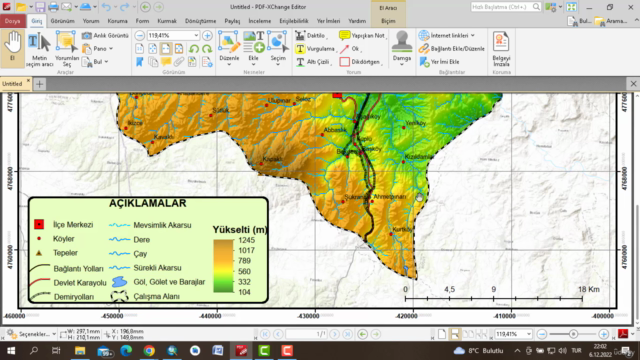Click the Bul... button at top right
Viewport: 640px width, 360px height.
[x=579, y=21]
